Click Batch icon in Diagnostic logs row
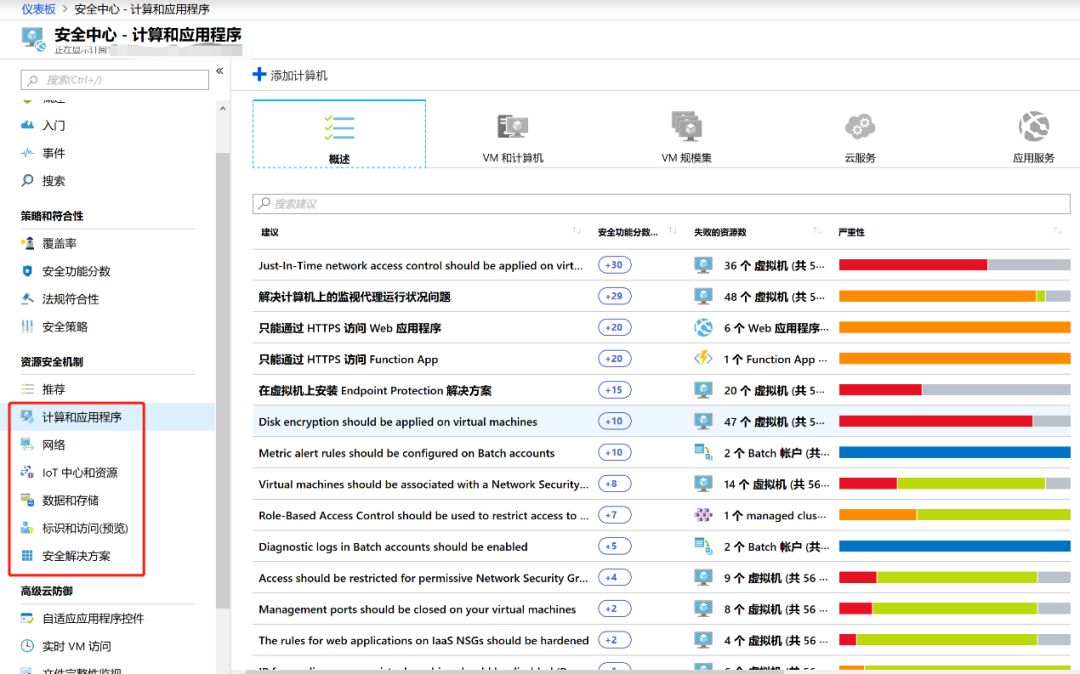The width and height of the screenshot is (1080, 674). pyautogui.click(x=703, y=546)
